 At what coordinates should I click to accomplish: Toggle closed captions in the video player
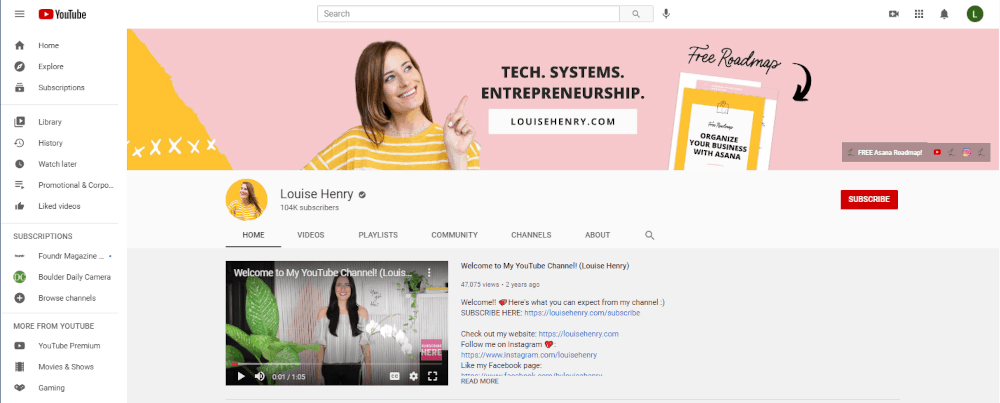coord(395,376)
